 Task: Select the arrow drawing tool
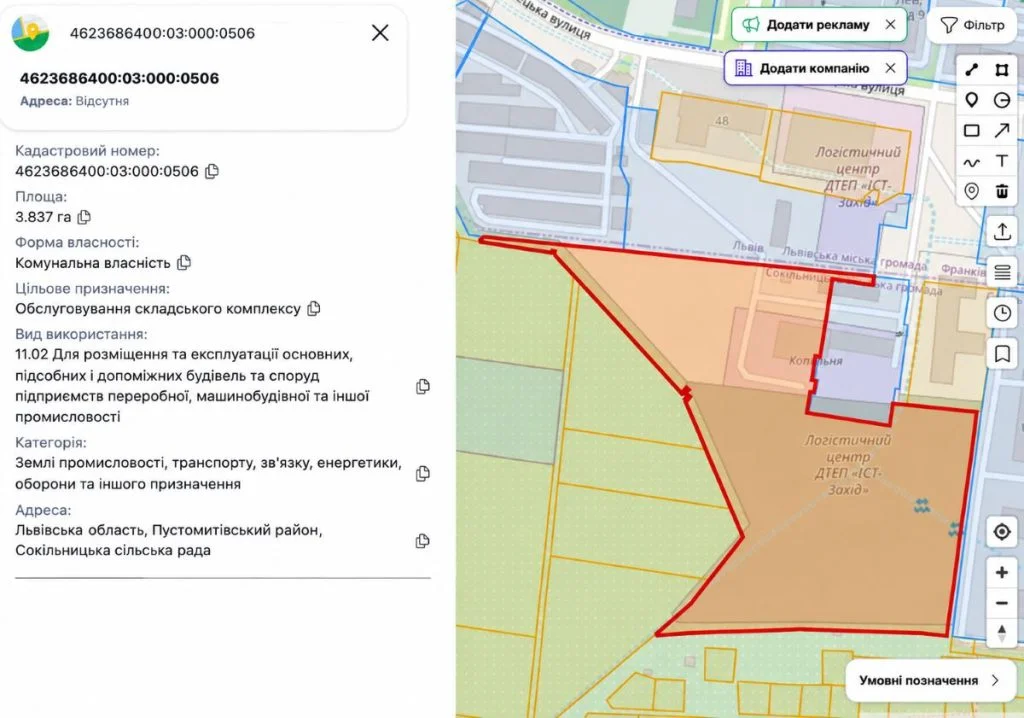(1002, 131)
